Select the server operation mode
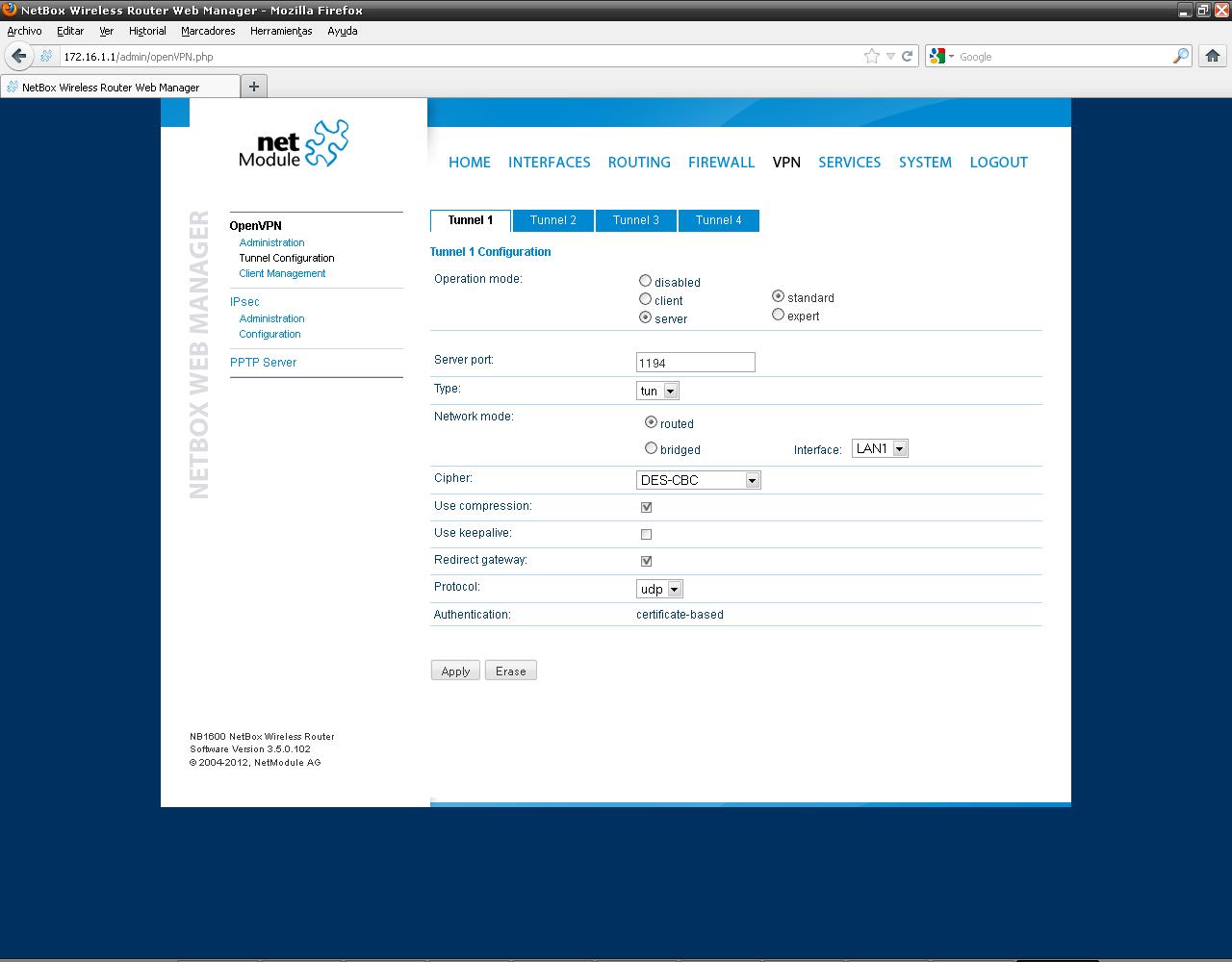The image size is (1232, 962). coord(645,317)
